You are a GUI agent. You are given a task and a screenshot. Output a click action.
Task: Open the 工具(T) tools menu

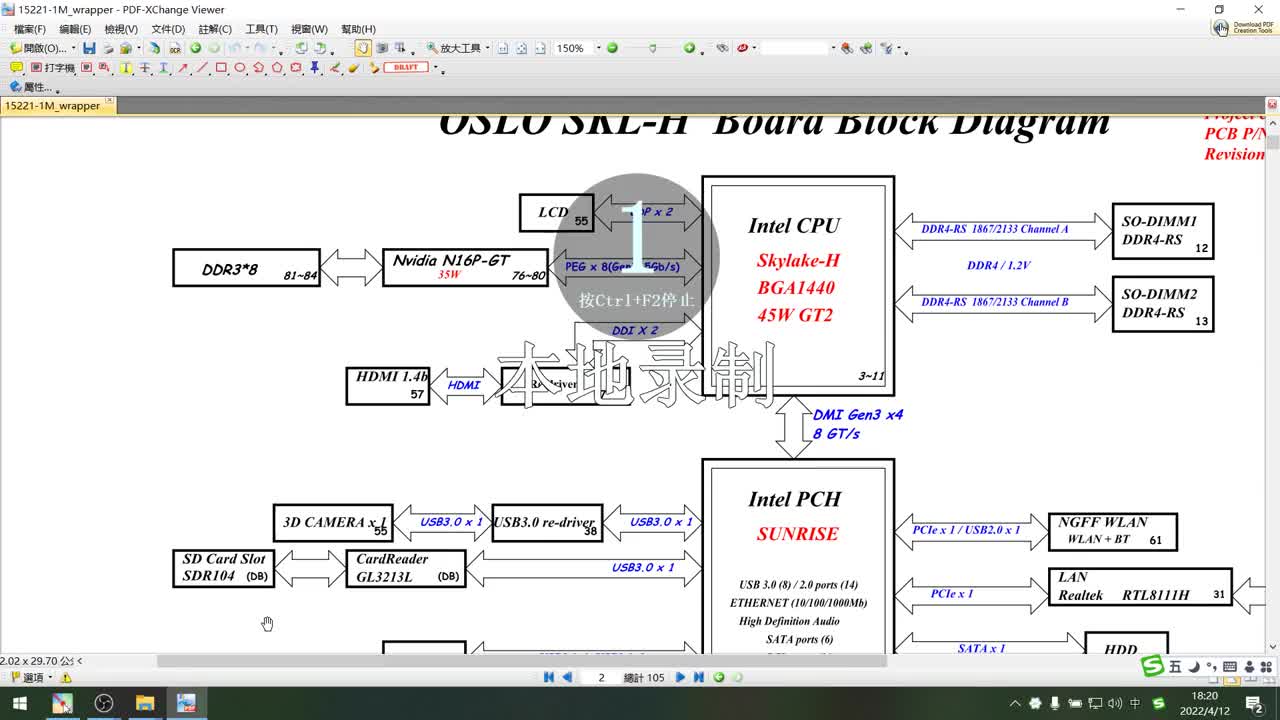point(262,29)
